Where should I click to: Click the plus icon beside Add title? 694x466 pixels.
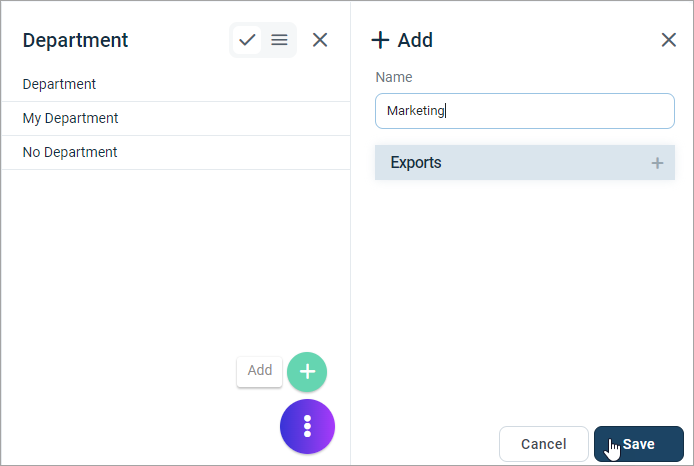coord(380,40)
